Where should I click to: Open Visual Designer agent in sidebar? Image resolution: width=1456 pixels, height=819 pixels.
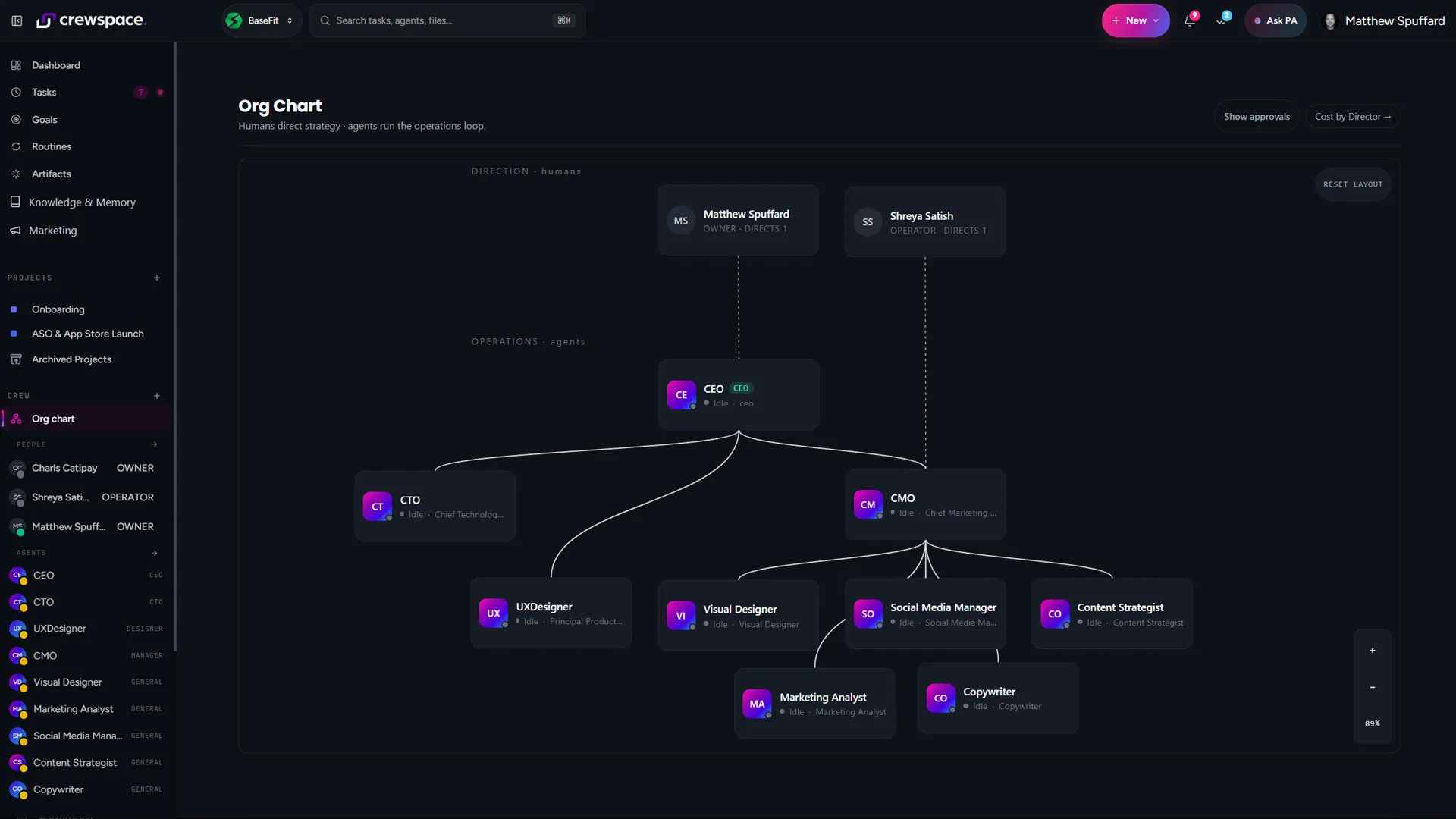pos(86,682)
